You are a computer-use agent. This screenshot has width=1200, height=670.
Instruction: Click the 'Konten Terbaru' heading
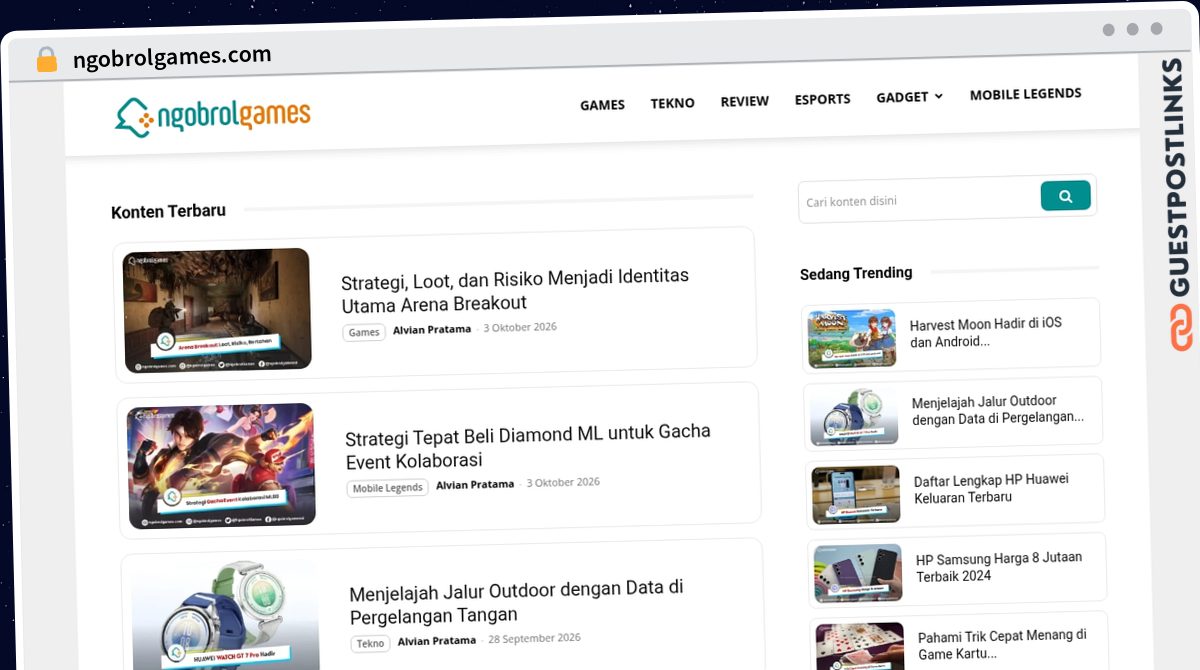click(x=168, y=211)
